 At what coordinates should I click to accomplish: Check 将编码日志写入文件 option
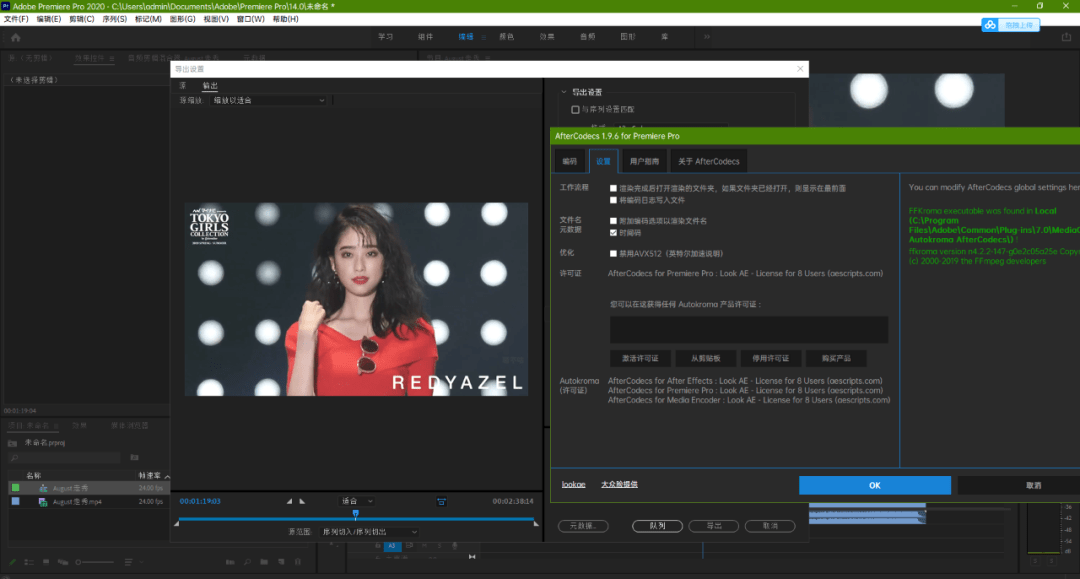pyautogui.click(x=613, y=200)
